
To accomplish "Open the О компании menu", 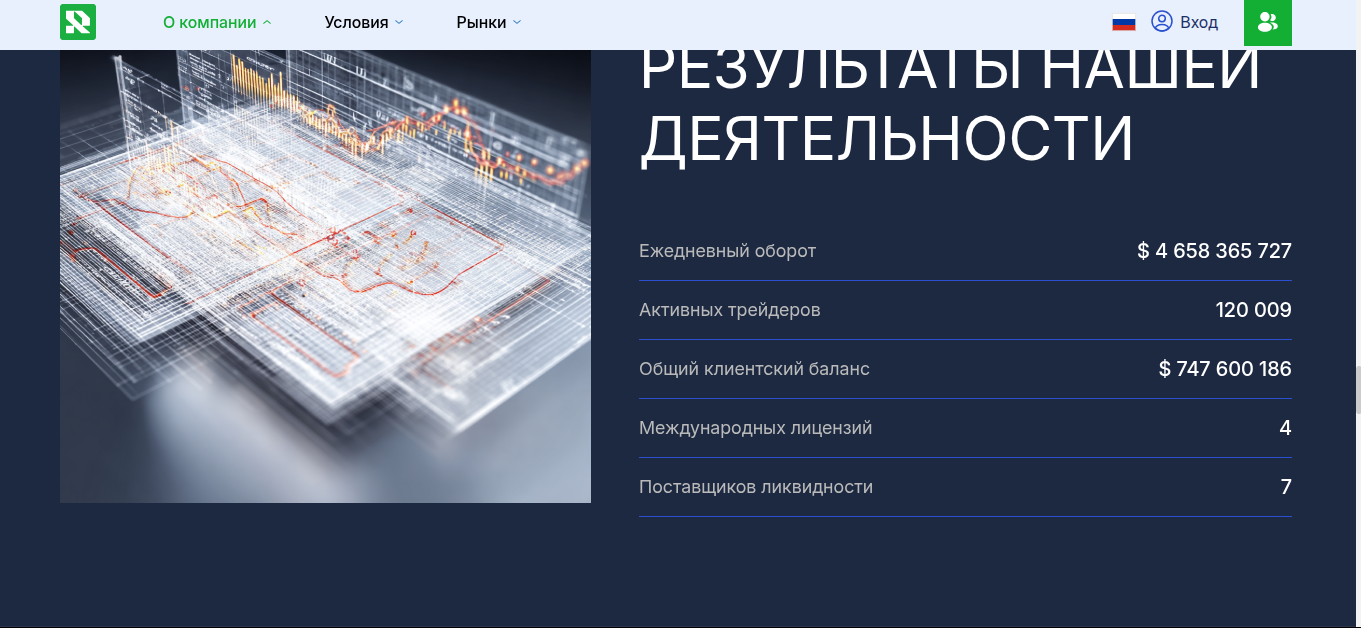I will [210, 22].
